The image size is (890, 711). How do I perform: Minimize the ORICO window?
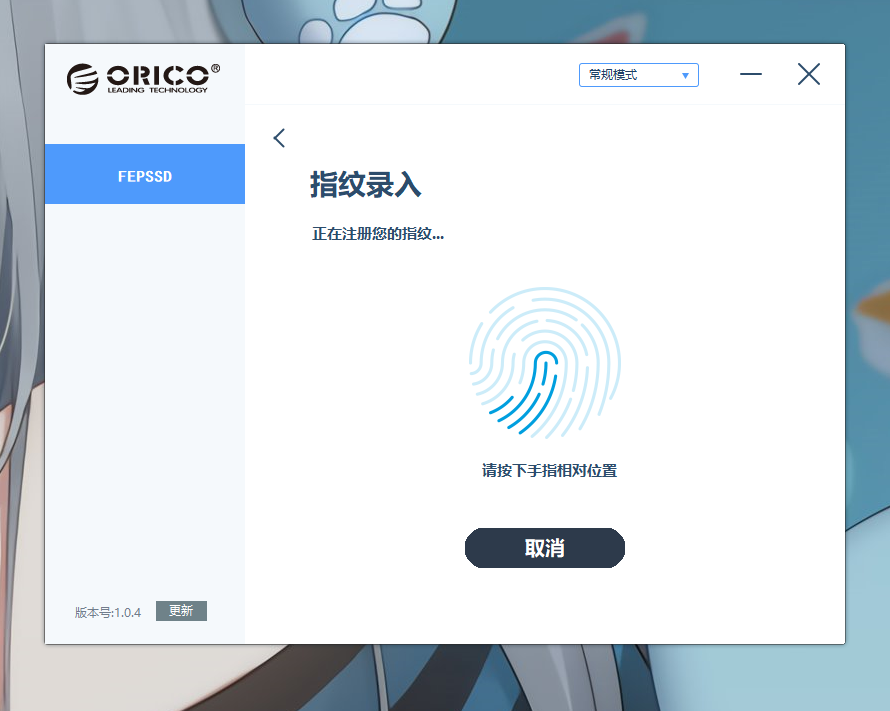tap(750, 74)
